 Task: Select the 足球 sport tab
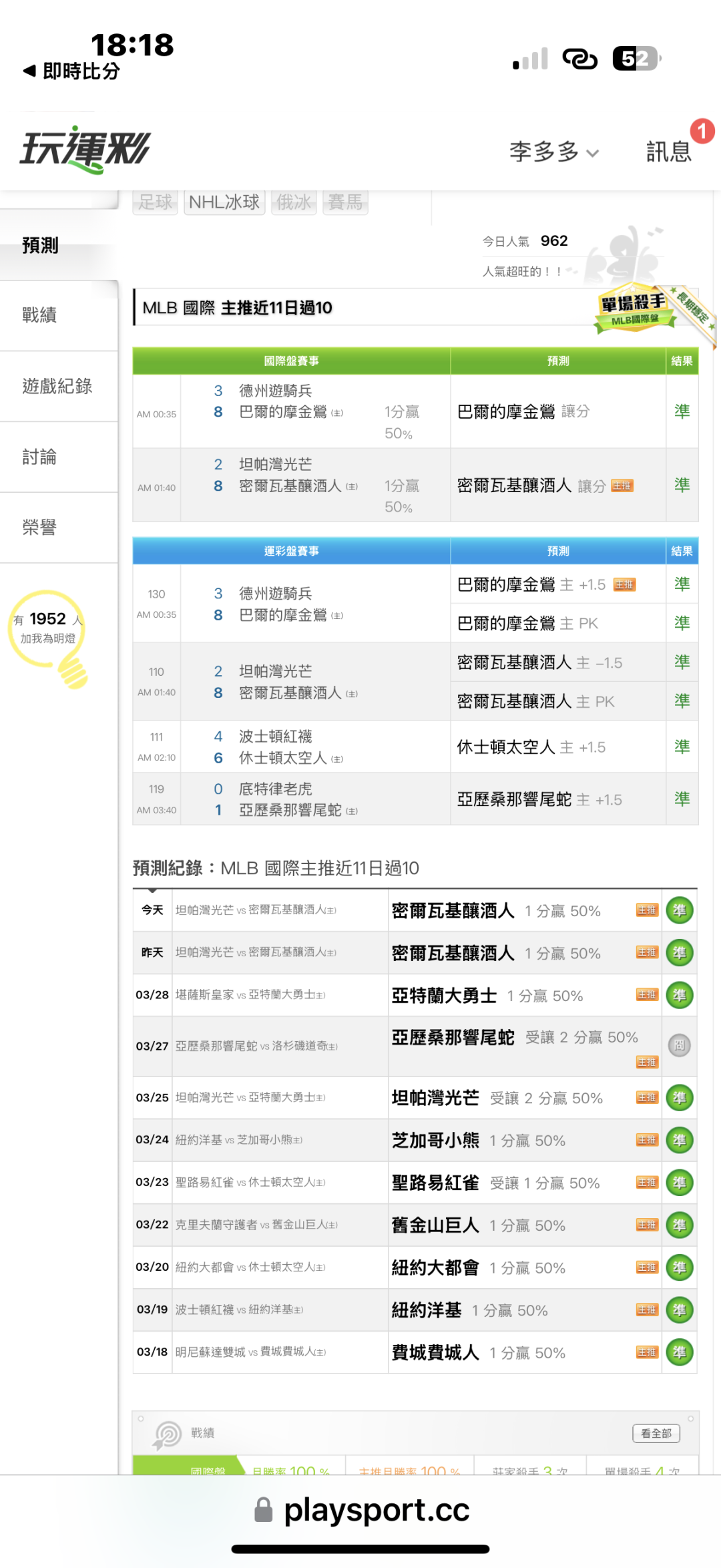pyautogui.click(x=155, y=202)
